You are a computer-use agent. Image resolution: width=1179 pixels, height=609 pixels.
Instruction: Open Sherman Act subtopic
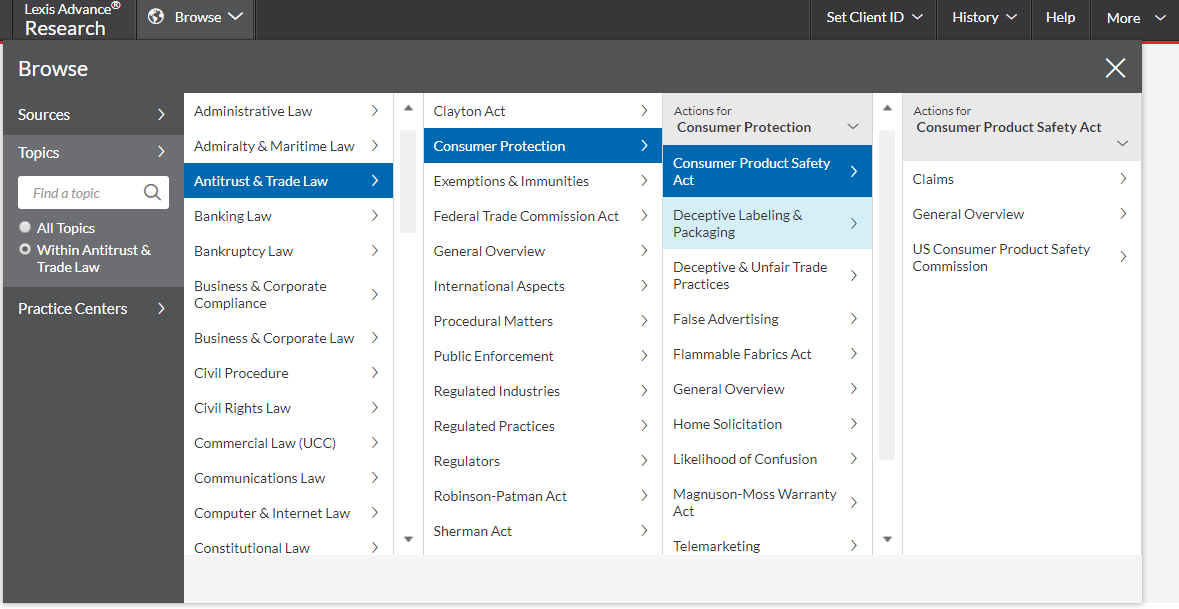point(542,531)
